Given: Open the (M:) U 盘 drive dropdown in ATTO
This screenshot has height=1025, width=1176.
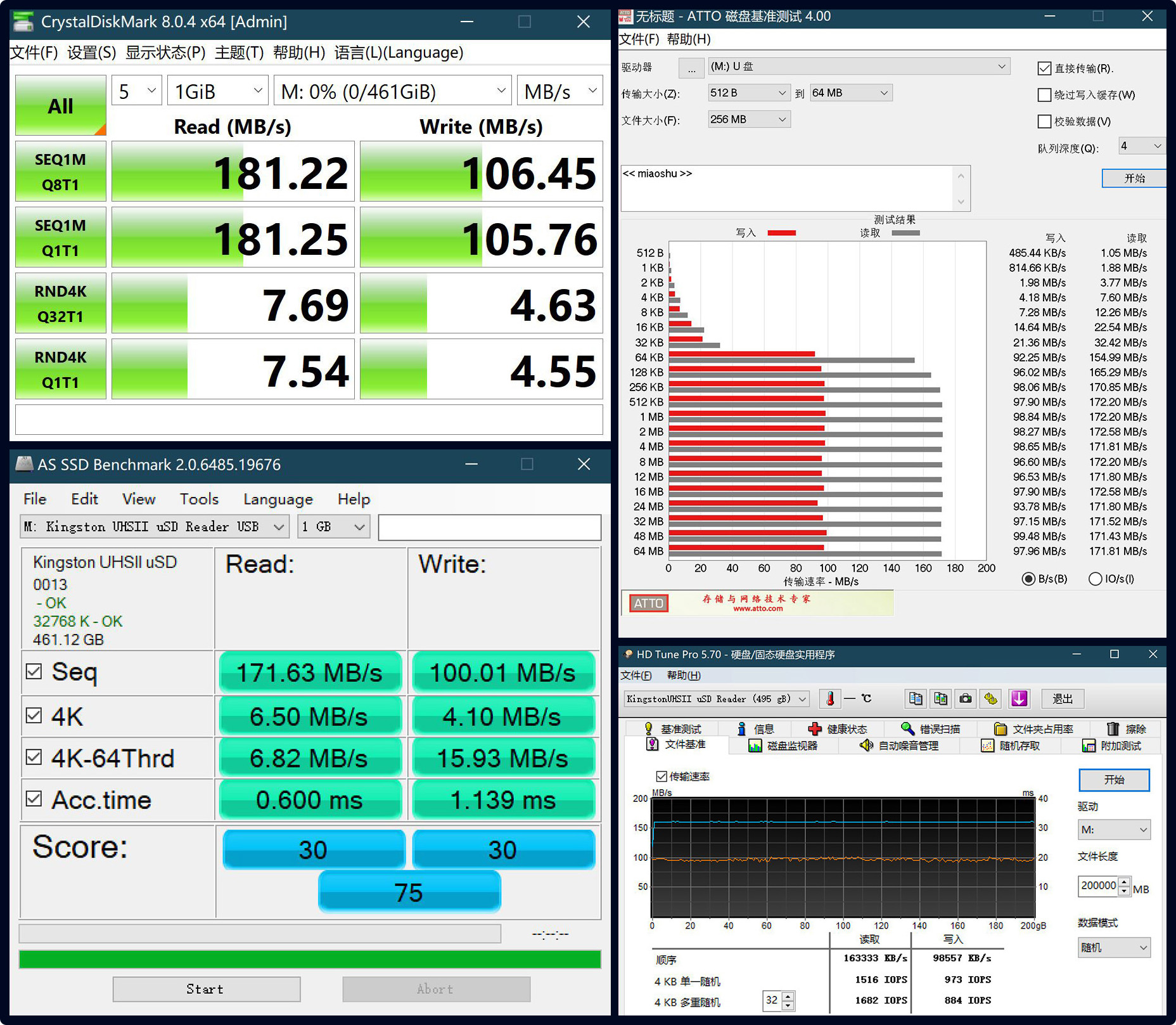Looking at the screenshot, I should coord(859,67).
